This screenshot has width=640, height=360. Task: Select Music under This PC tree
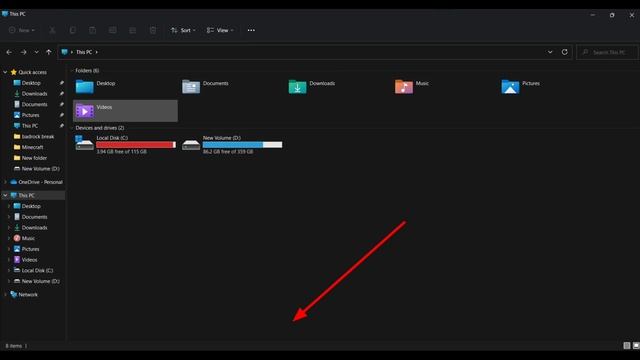coord(28,238)
